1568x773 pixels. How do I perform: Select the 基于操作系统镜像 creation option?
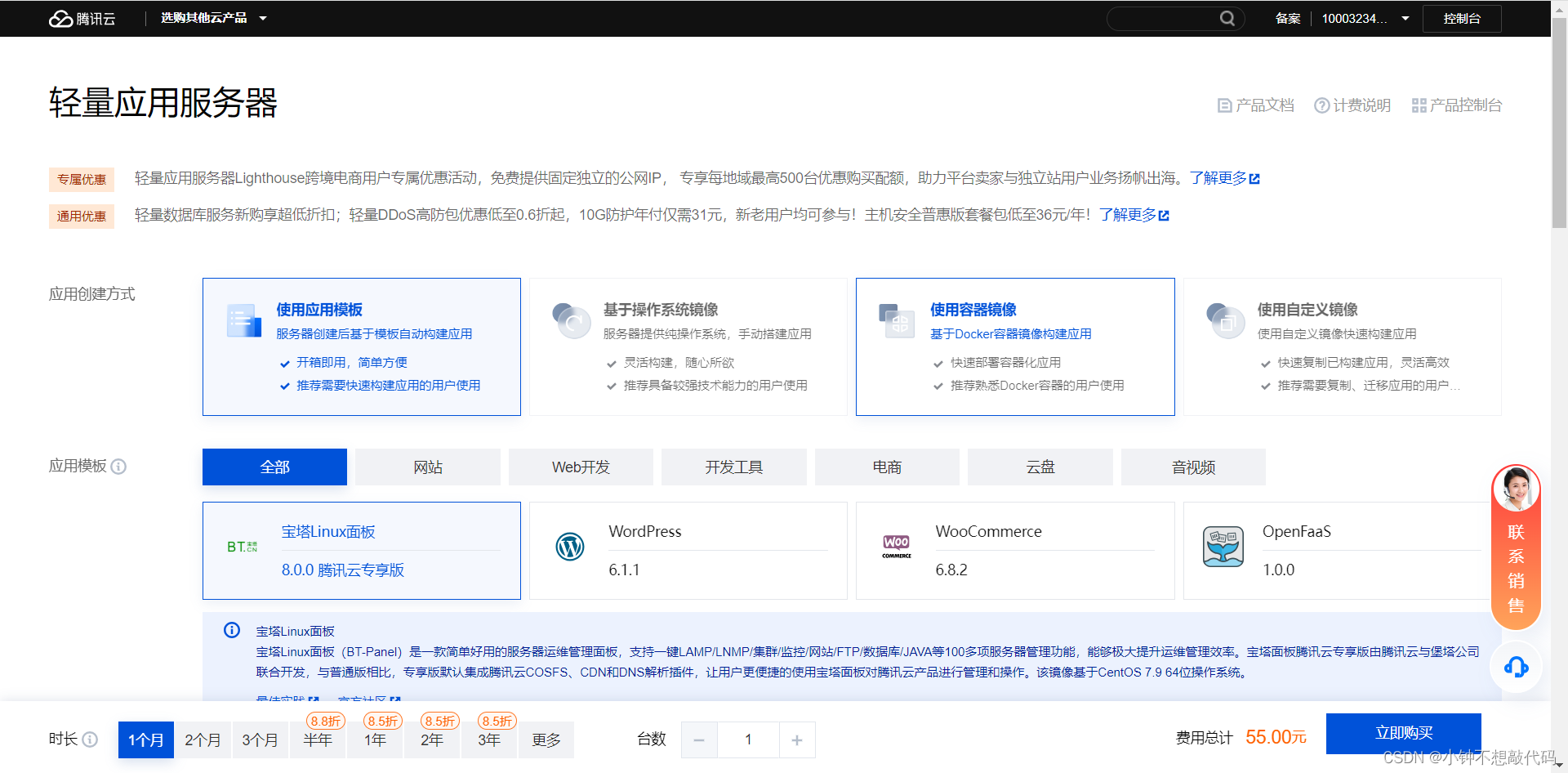click(688, 346)
